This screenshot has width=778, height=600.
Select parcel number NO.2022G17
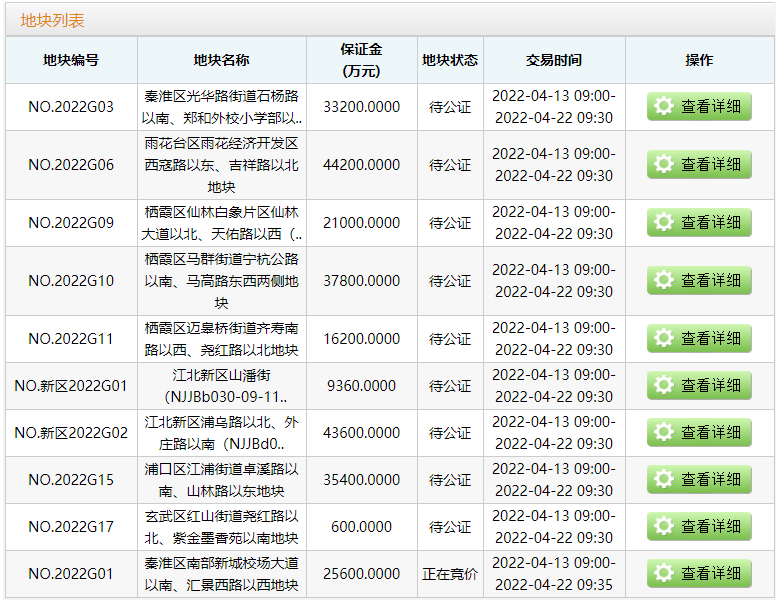(71, 527)
